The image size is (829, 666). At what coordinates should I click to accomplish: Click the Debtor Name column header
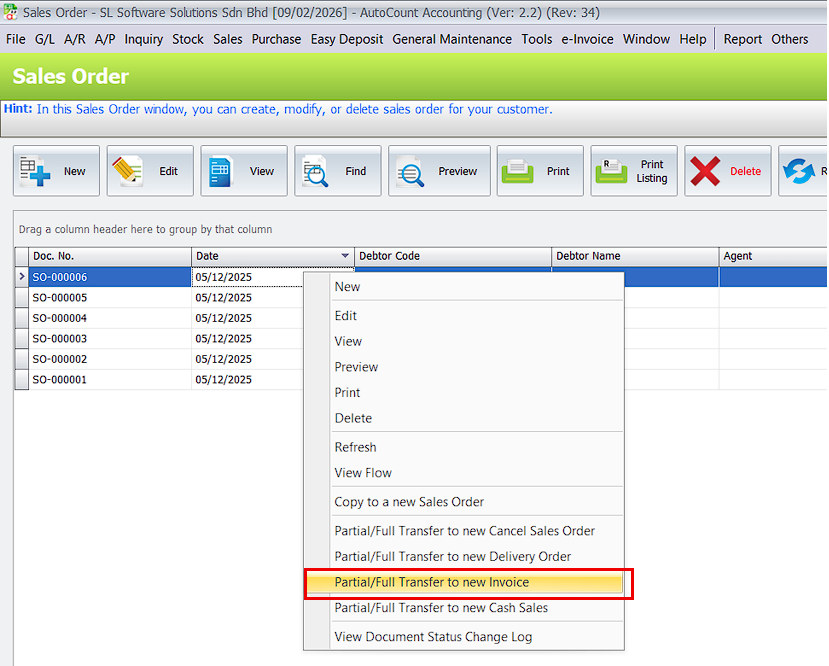588,256
